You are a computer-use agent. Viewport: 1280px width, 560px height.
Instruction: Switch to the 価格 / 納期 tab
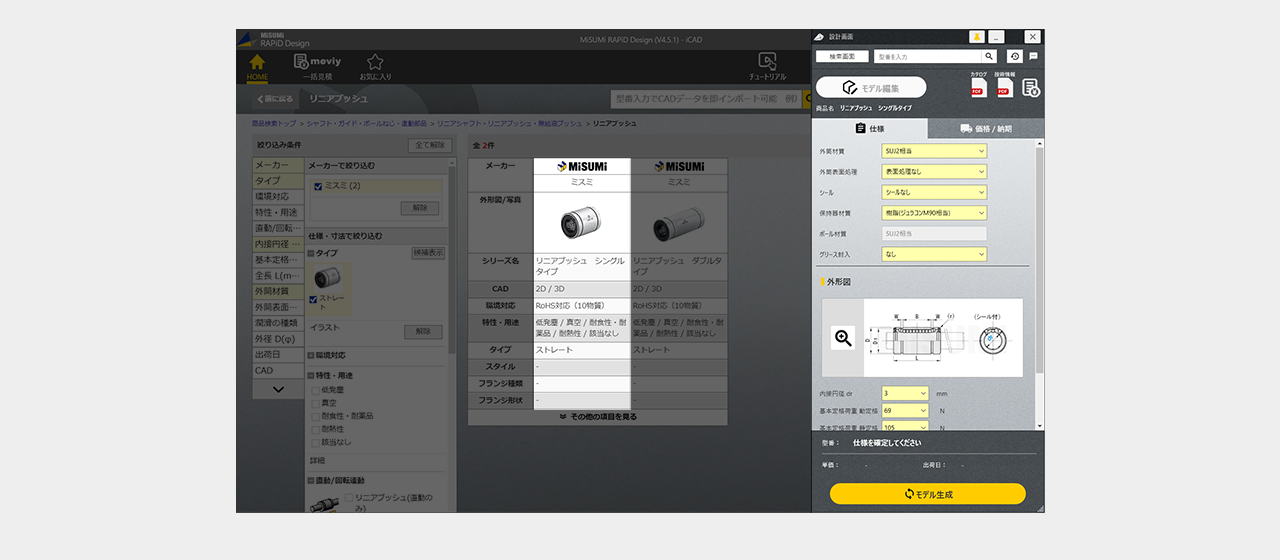coord(985,128)
